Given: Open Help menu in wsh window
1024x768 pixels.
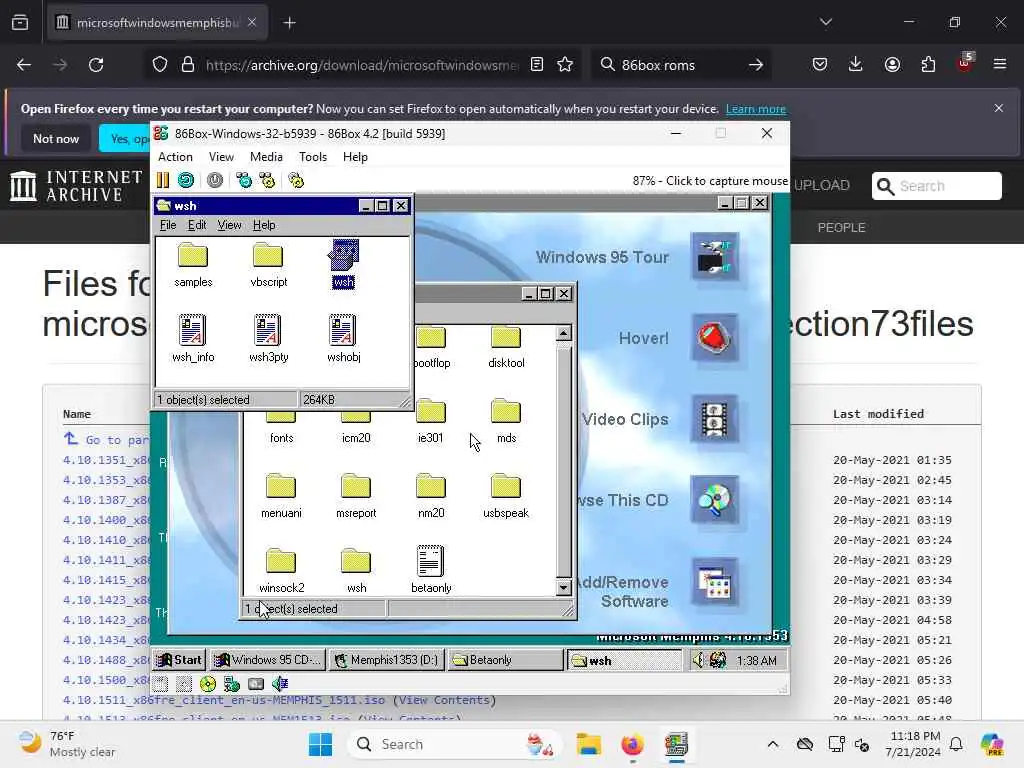Looking at the screenshot, I should tap(264, 225).
